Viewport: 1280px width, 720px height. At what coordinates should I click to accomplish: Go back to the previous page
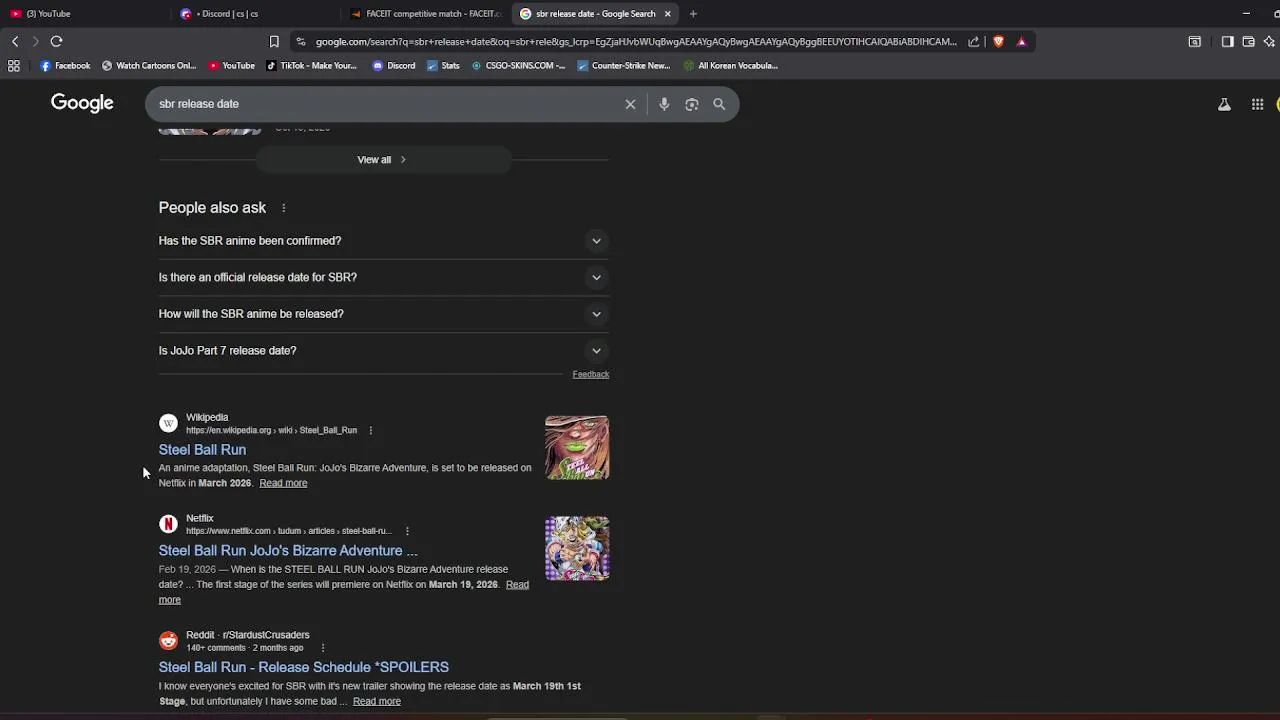[x=15, y=41]
